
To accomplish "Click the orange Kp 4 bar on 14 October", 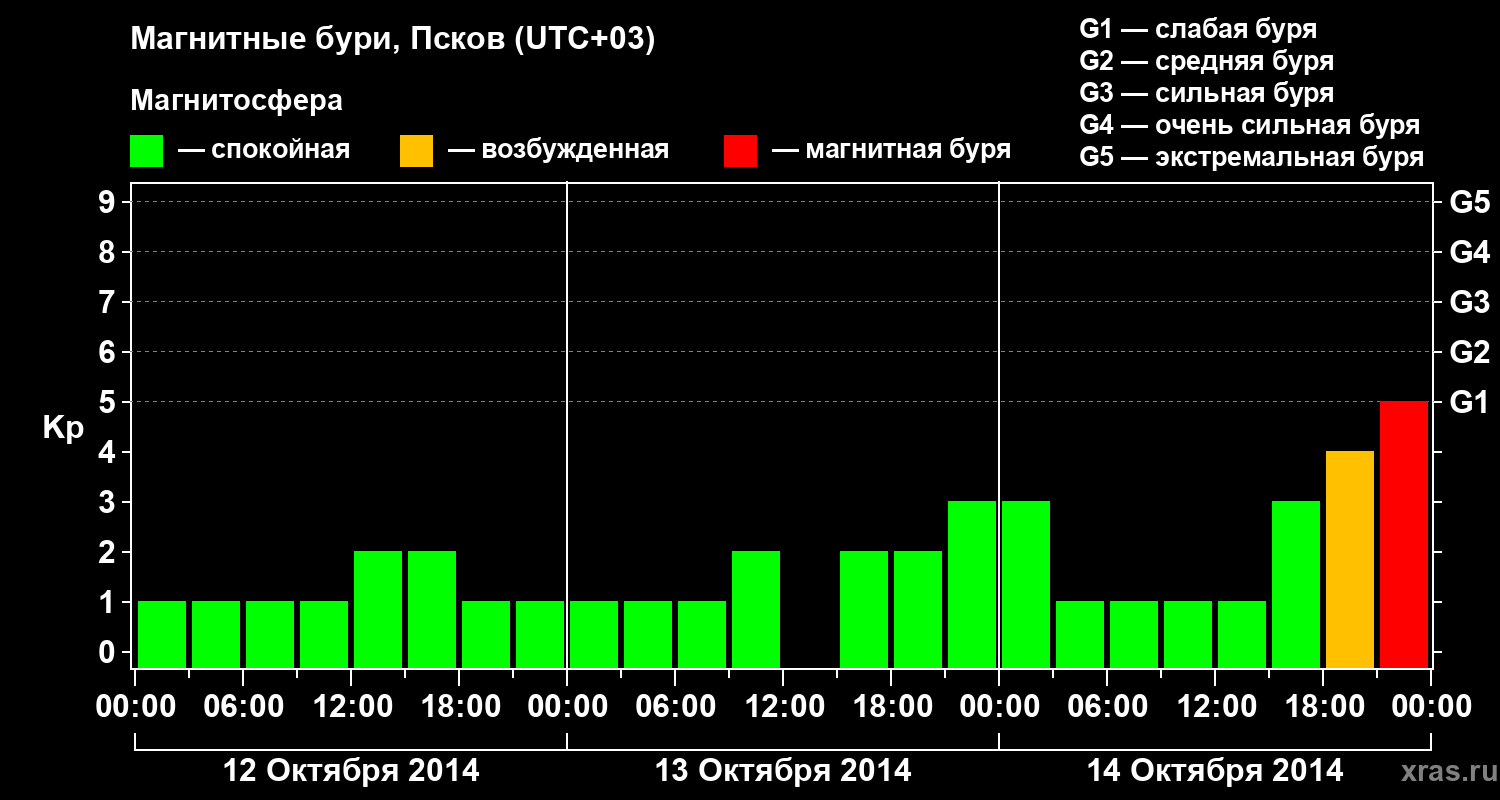I will pyautogui.click(x=1350, y=559).
